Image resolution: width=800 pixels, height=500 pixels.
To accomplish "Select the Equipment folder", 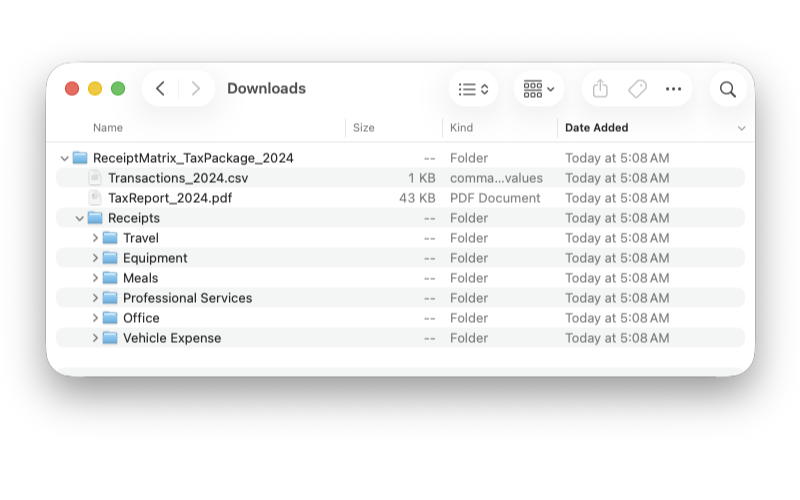I will (155, 258).
